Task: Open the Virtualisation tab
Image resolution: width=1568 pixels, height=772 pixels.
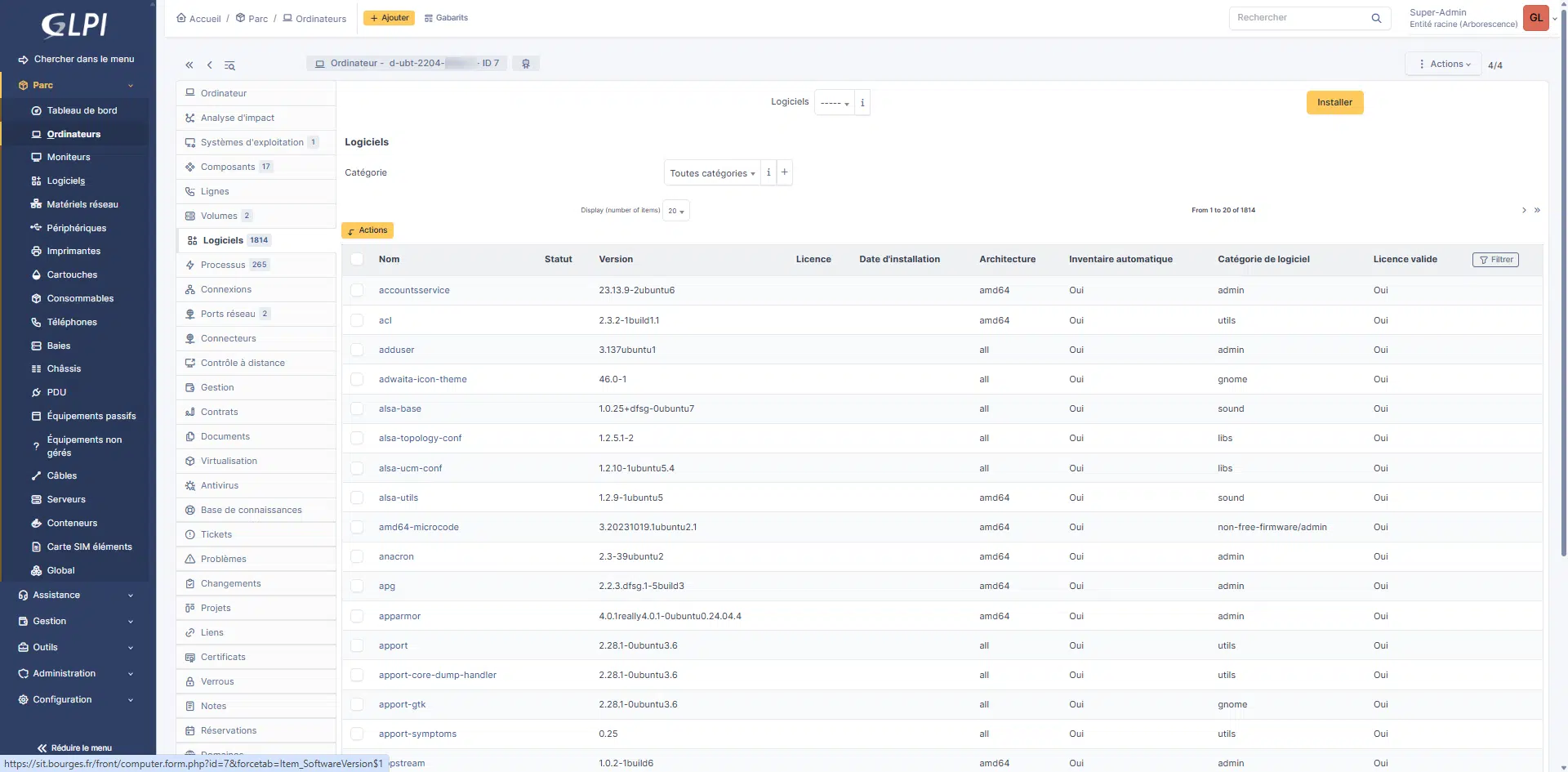Action: (x=256, y=461)
